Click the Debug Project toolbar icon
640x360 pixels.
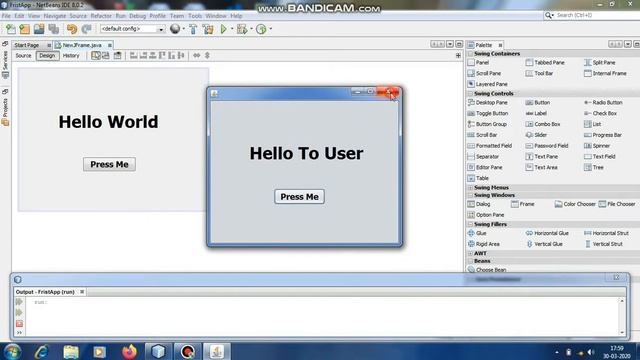tap(242, 29)
